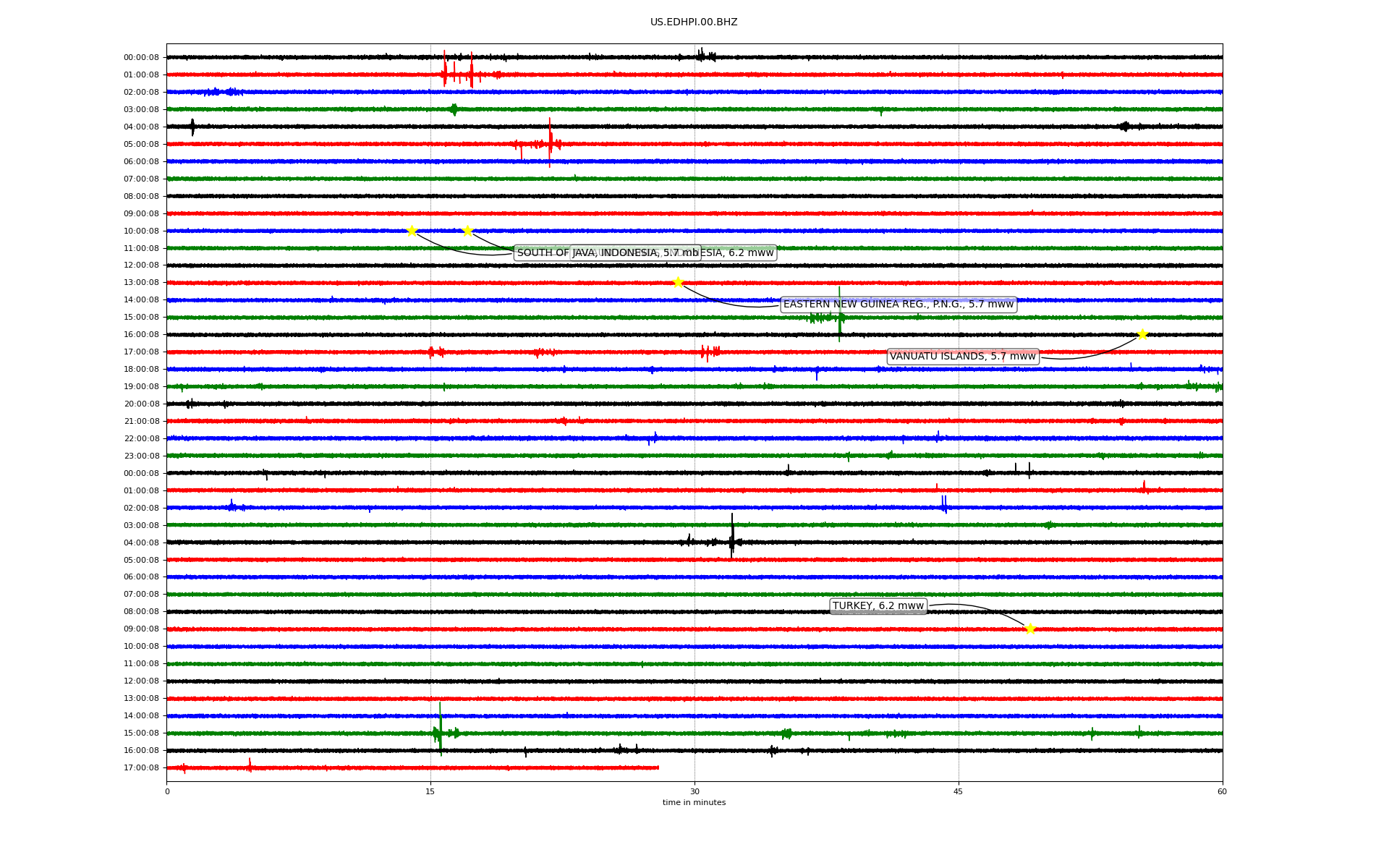
Task: Click the 23:00:08 row time label
Action: [x=141, y=456]
